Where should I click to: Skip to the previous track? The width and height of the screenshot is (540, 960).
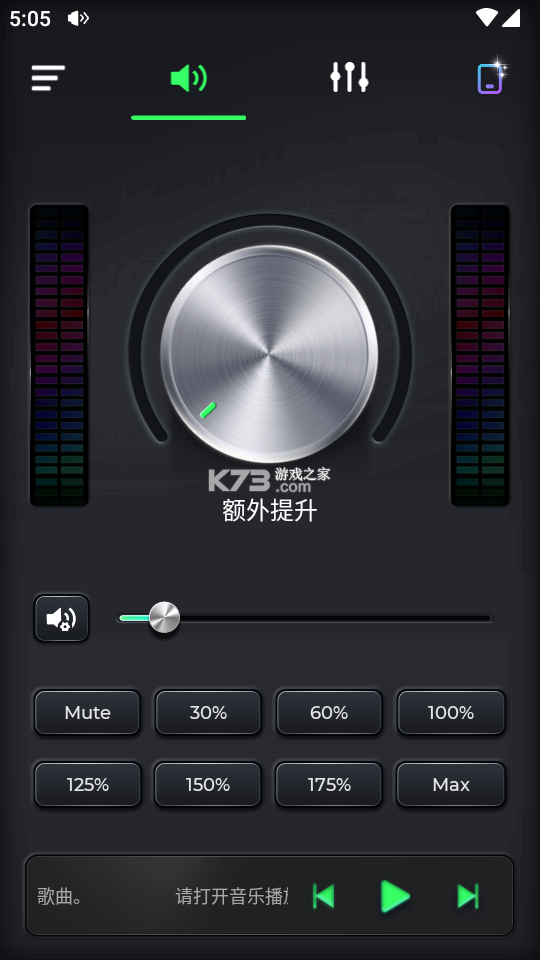(x=324, y=896)
